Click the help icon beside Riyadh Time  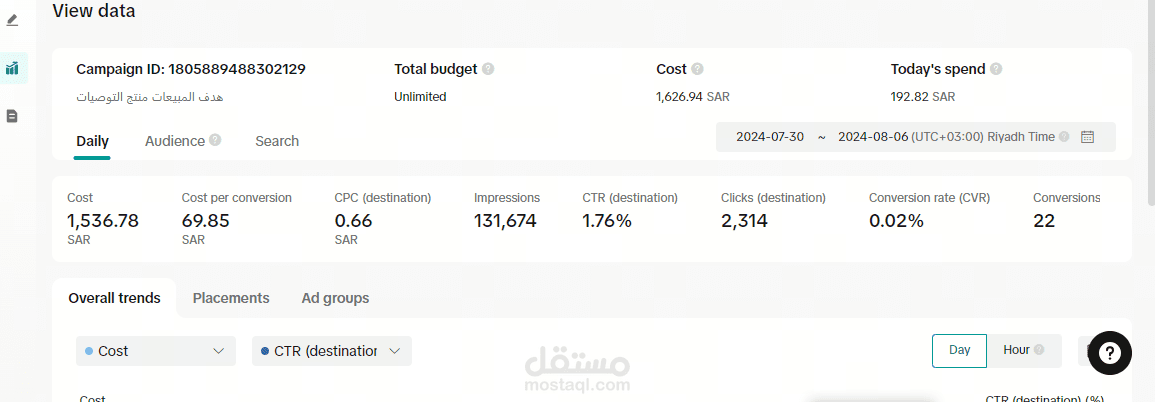coord(1064,137)
